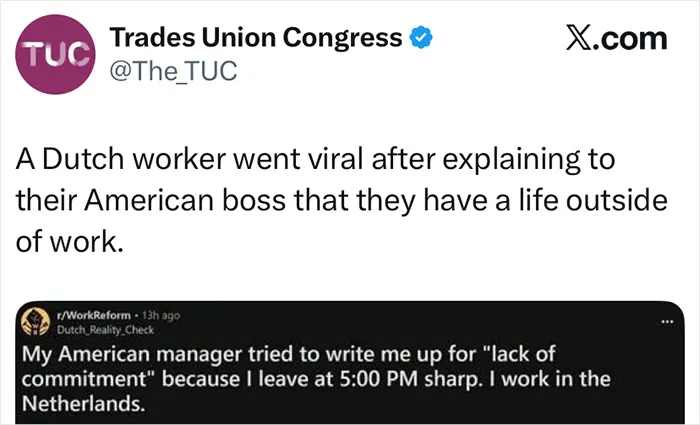Open the Trades Union Congress display name
Viewport: 700px width, 425px height.
click(x=256, y=38)
